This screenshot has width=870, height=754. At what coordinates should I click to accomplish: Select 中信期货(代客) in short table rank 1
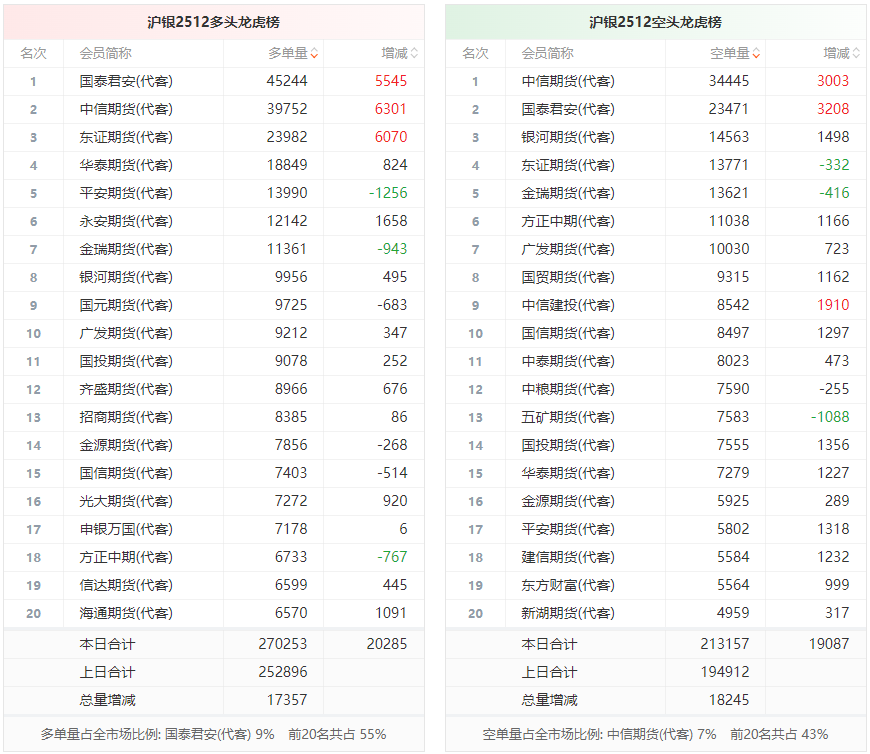[568, 81]
